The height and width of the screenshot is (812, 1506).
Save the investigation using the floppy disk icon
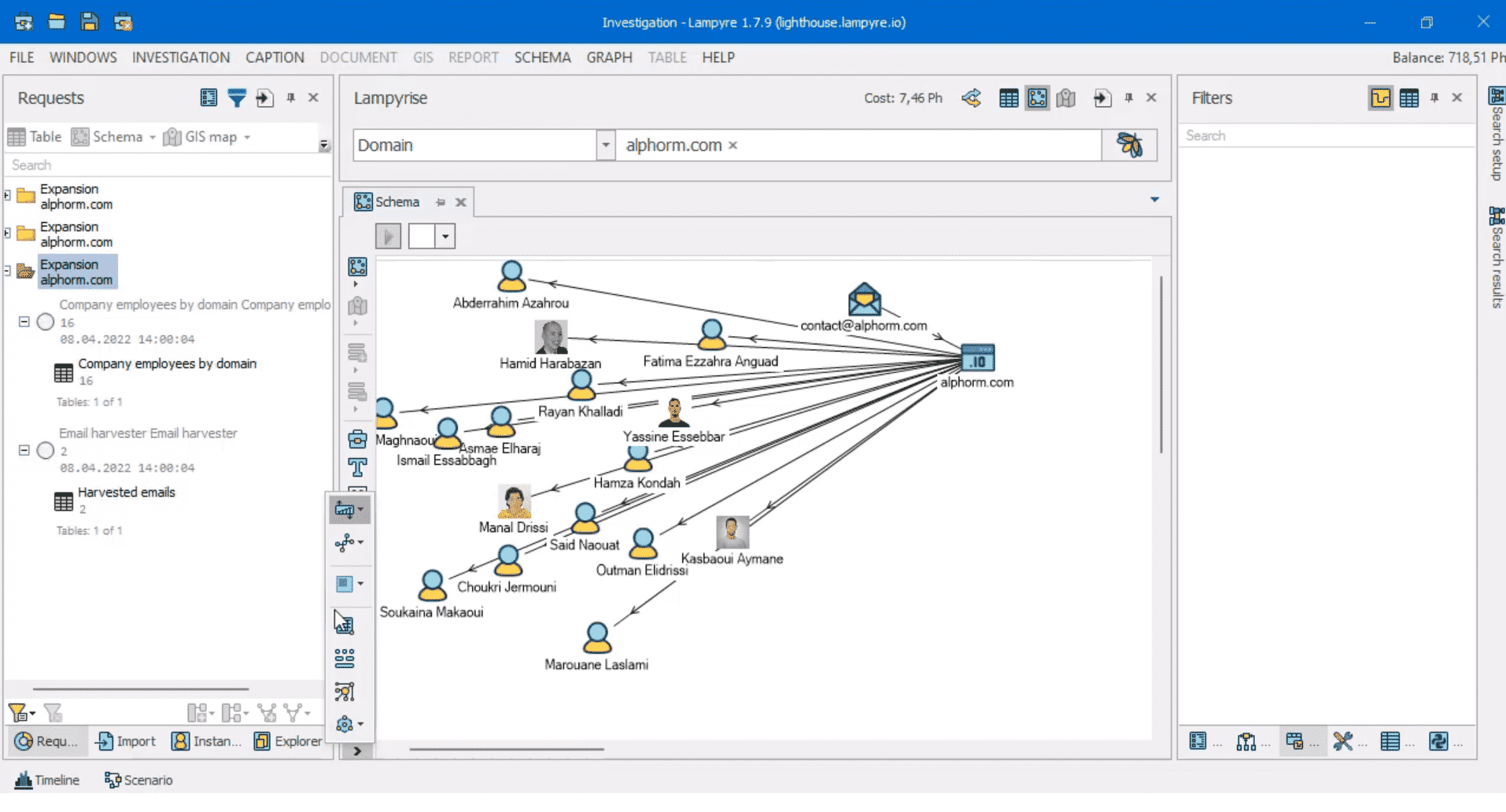point(90,22)
